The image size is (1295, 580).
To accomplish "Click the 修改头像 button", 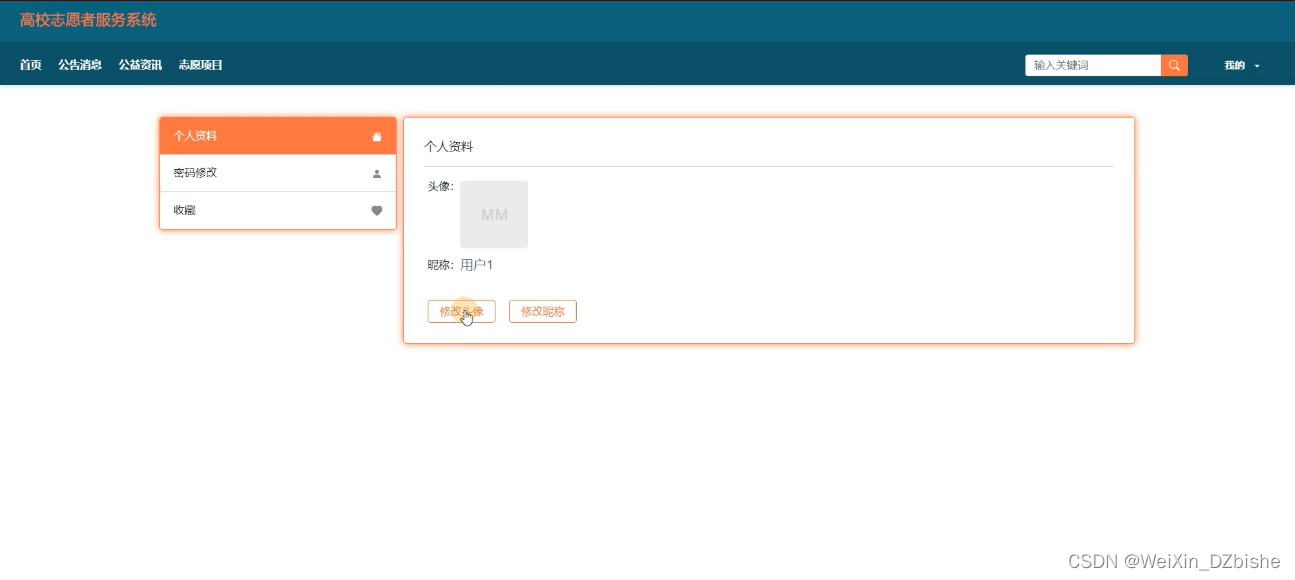I will (461, 311).
